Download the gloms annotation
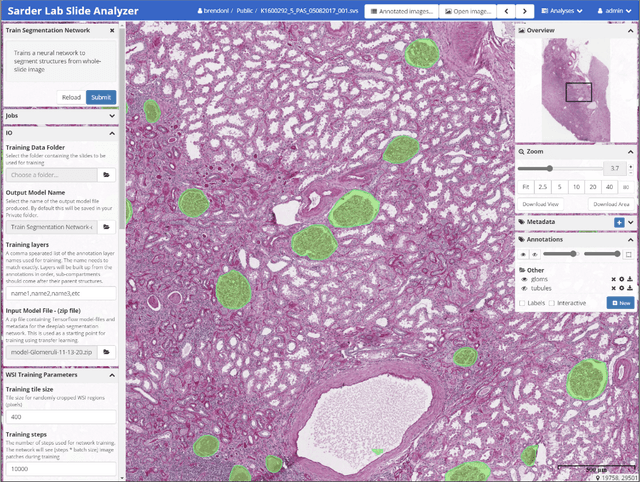The height and width of the screenshot is (482, 640). pyautogui.click(x=630, y=279)
